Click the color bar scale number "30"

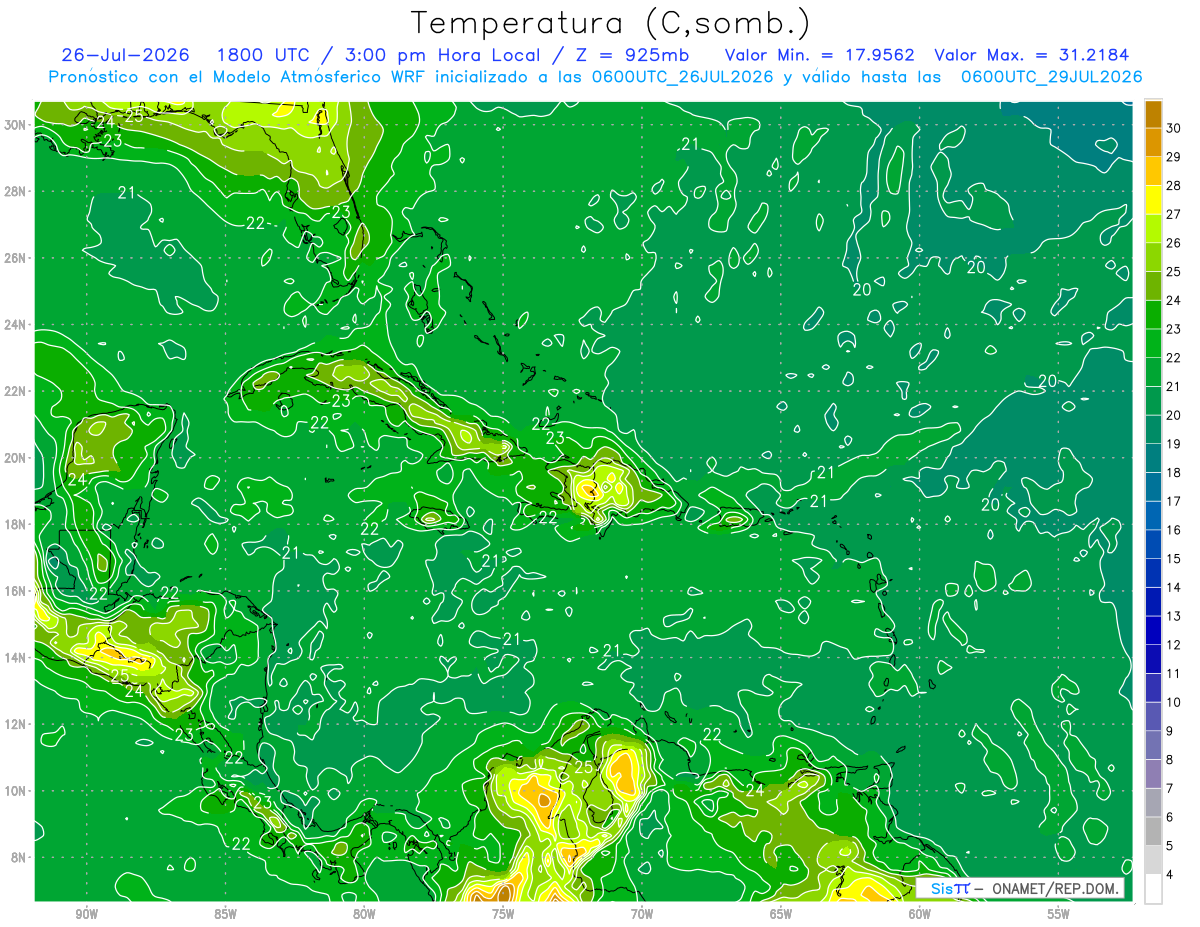[1174, 127]
